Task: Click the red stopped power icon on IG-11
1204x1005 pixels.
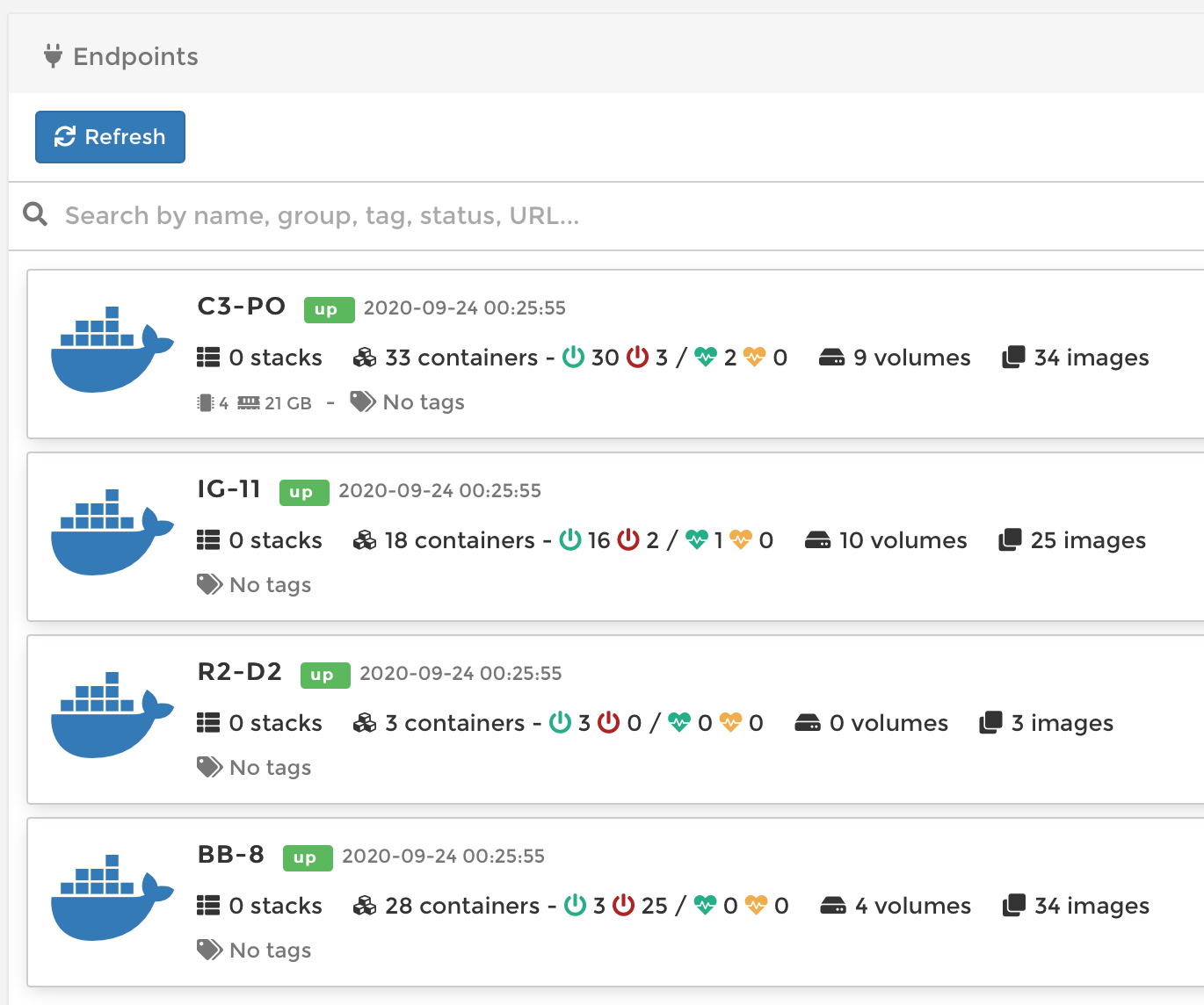Action: pos(629,539)
